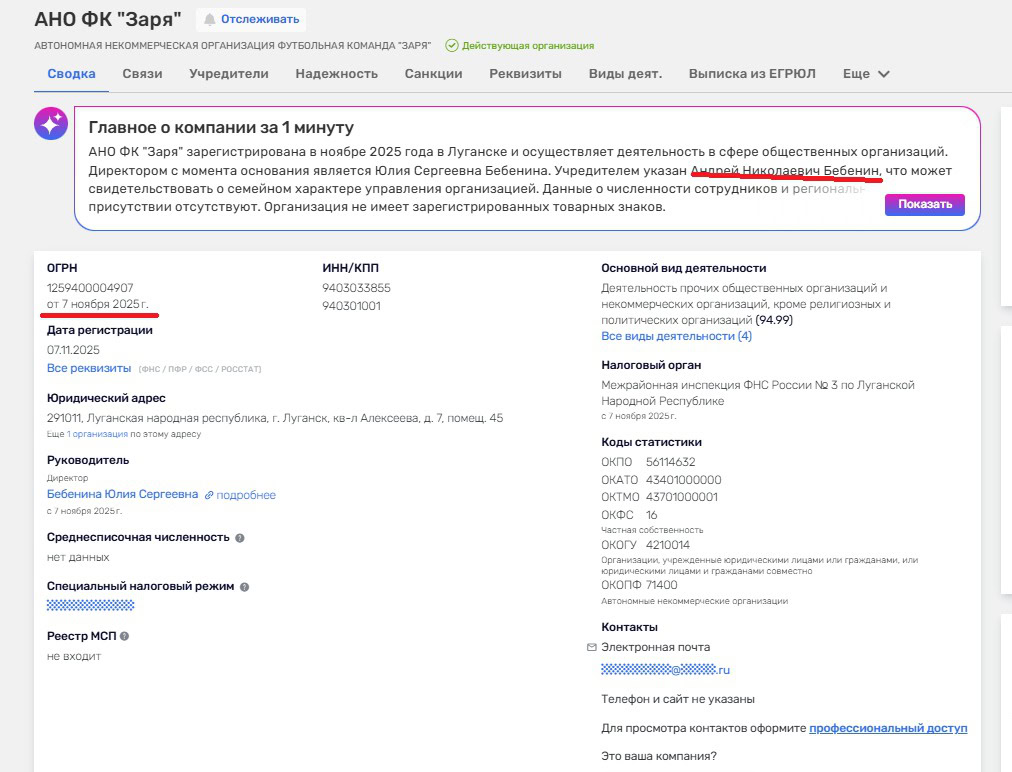Follow the профессиональный доступ link
This screenshot has width=1012, height=772.
coord(888,728)
